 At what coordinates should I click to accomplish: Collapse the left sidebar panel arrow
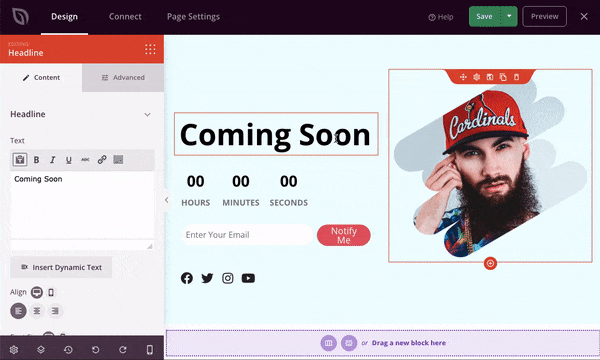(x=166, y=200)
